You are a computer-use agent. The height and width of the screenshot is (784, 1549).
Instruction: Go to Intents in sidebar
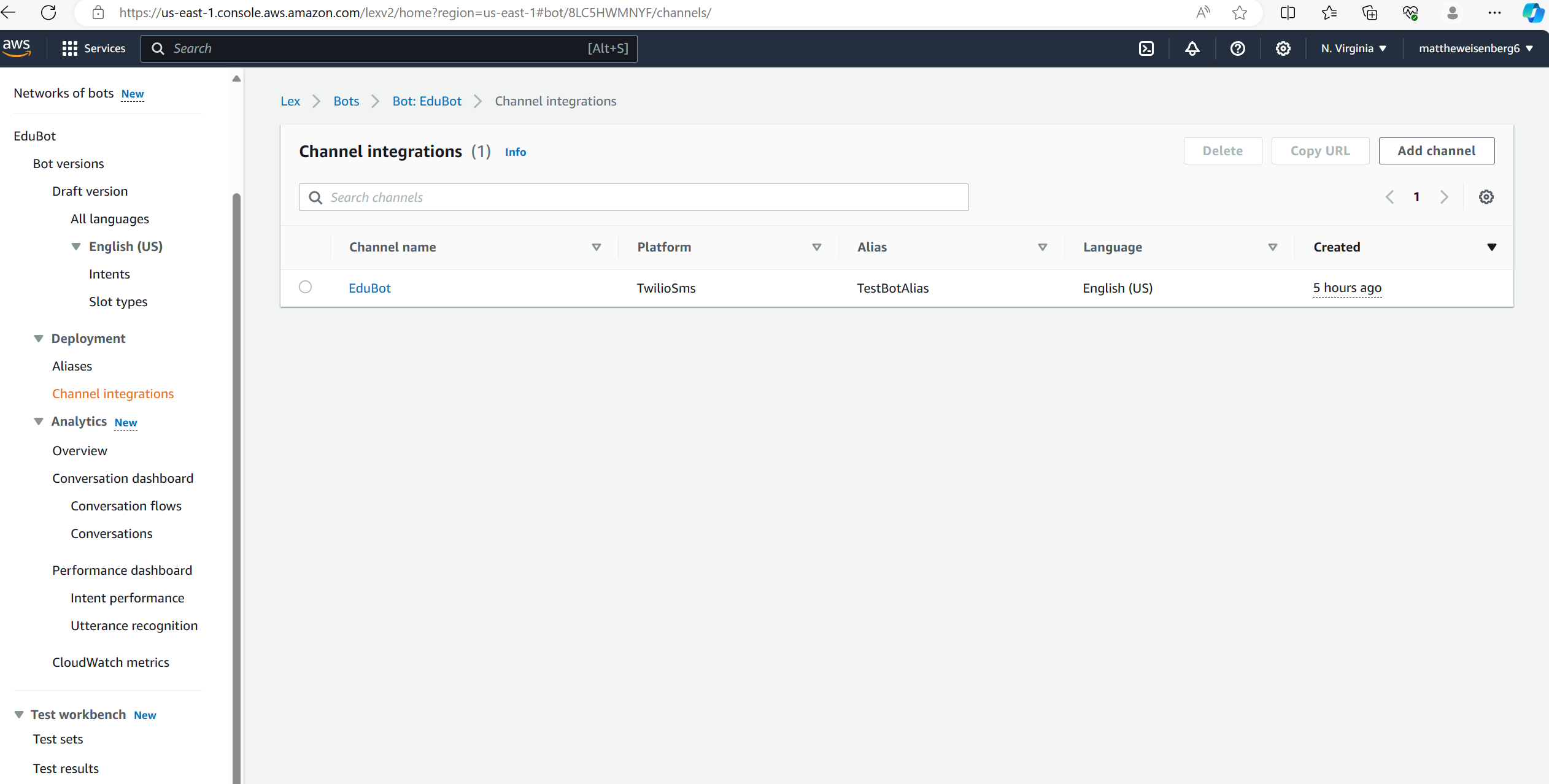click(x=109, y=274)
